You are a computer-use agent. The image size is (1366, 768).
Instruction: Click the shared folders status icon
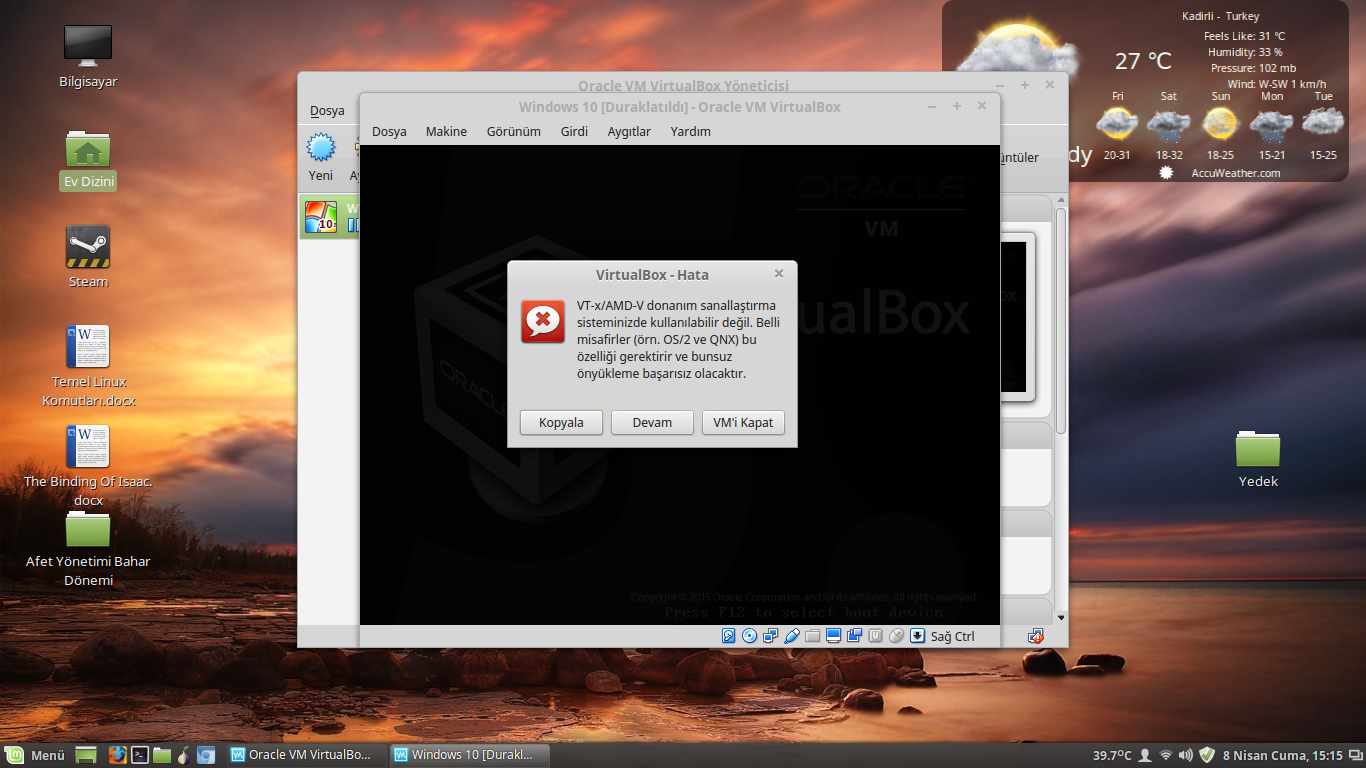813,636
